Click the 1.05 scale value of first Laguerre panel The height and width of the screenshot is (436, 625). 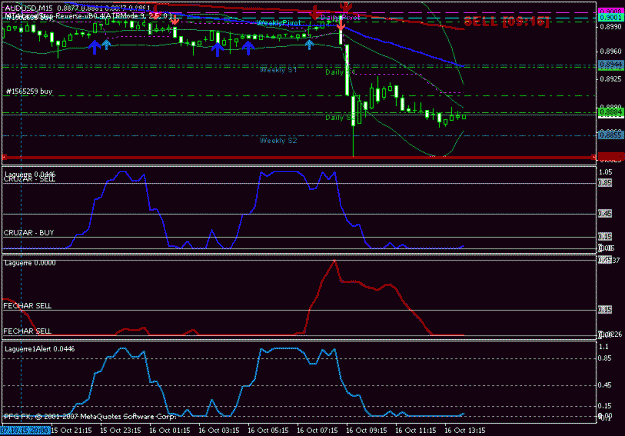point(605,172)
